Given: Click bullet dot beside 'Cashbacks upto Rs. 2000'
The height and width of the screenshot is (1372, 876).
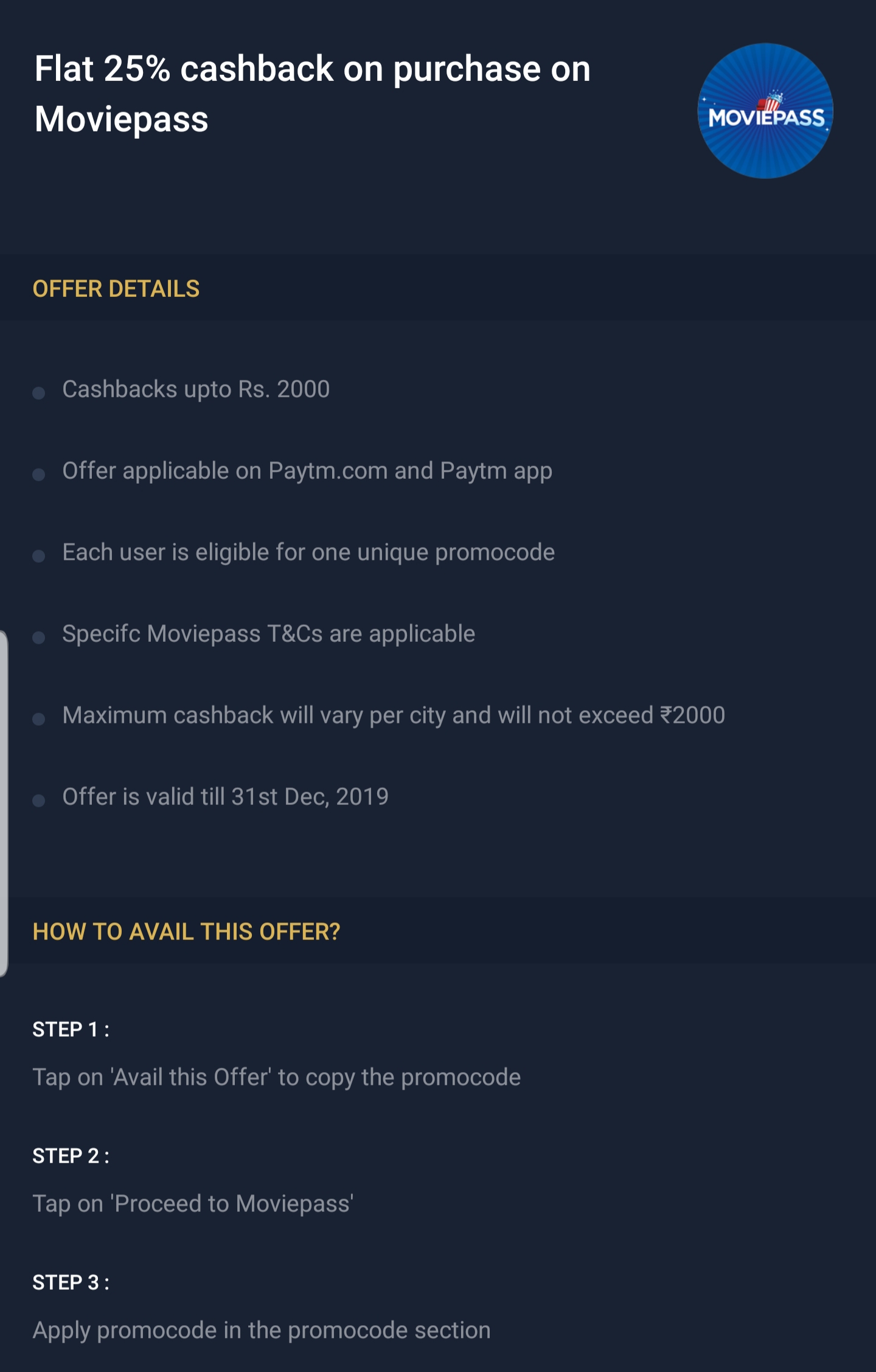Looking at the screenshot, I should (x=39, y=393).
